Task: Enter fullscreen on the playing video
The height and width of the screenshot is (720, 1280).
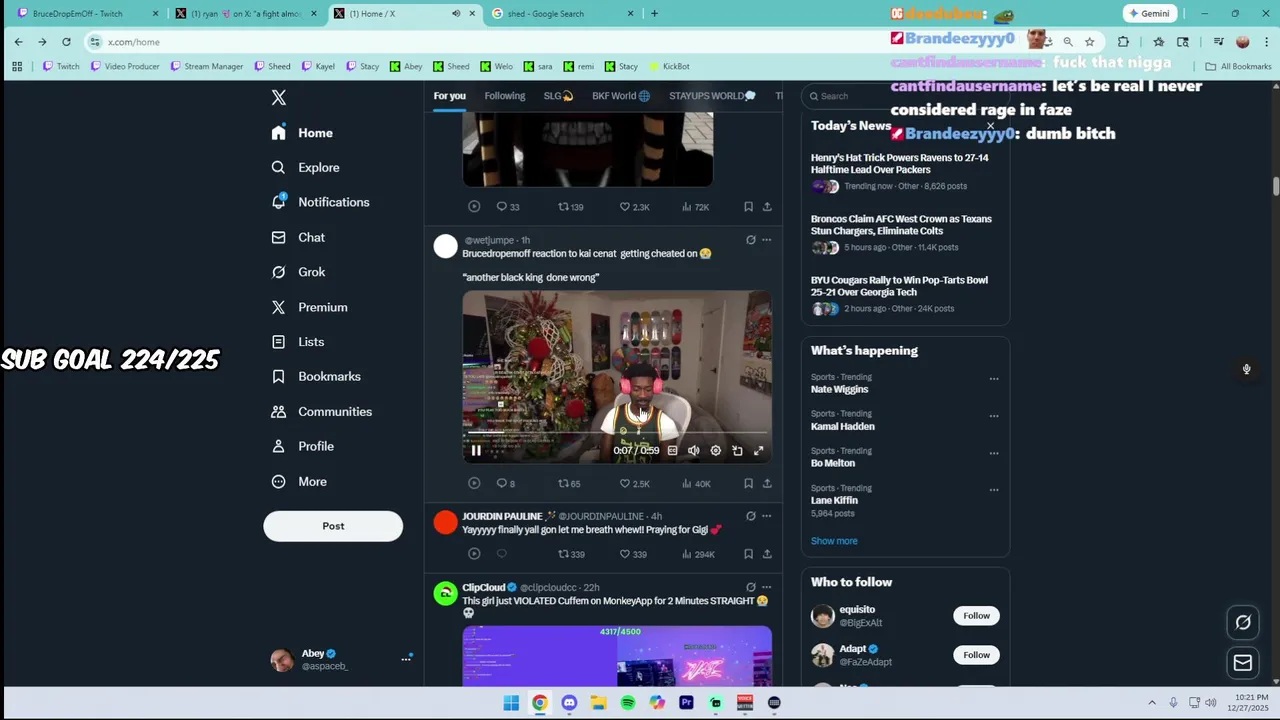Action: (758, 451)
